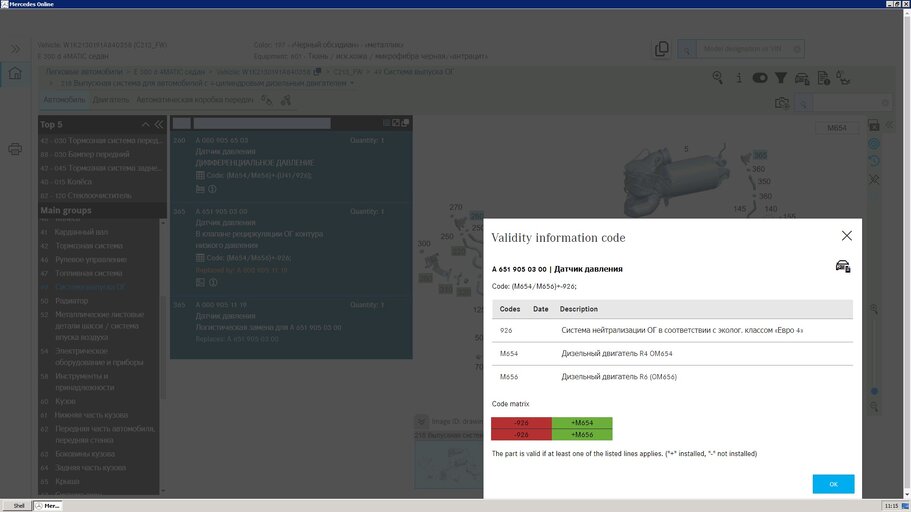Screen dimensions: 911x512
Task: Open main group 50 Радиатор
Action: pos(64,300)
